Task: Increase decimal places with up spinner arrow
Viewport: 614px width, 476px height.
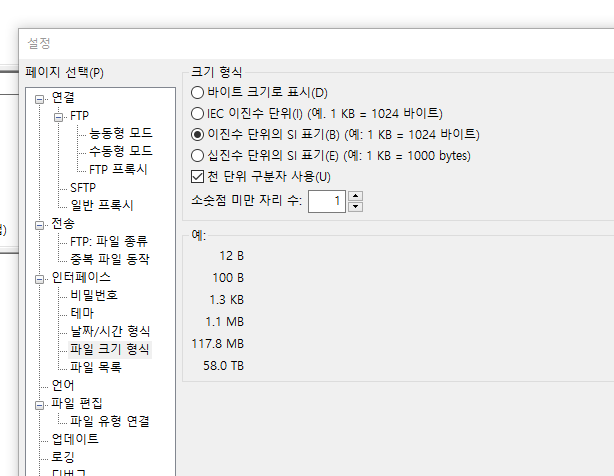Action: pos(355,196)
